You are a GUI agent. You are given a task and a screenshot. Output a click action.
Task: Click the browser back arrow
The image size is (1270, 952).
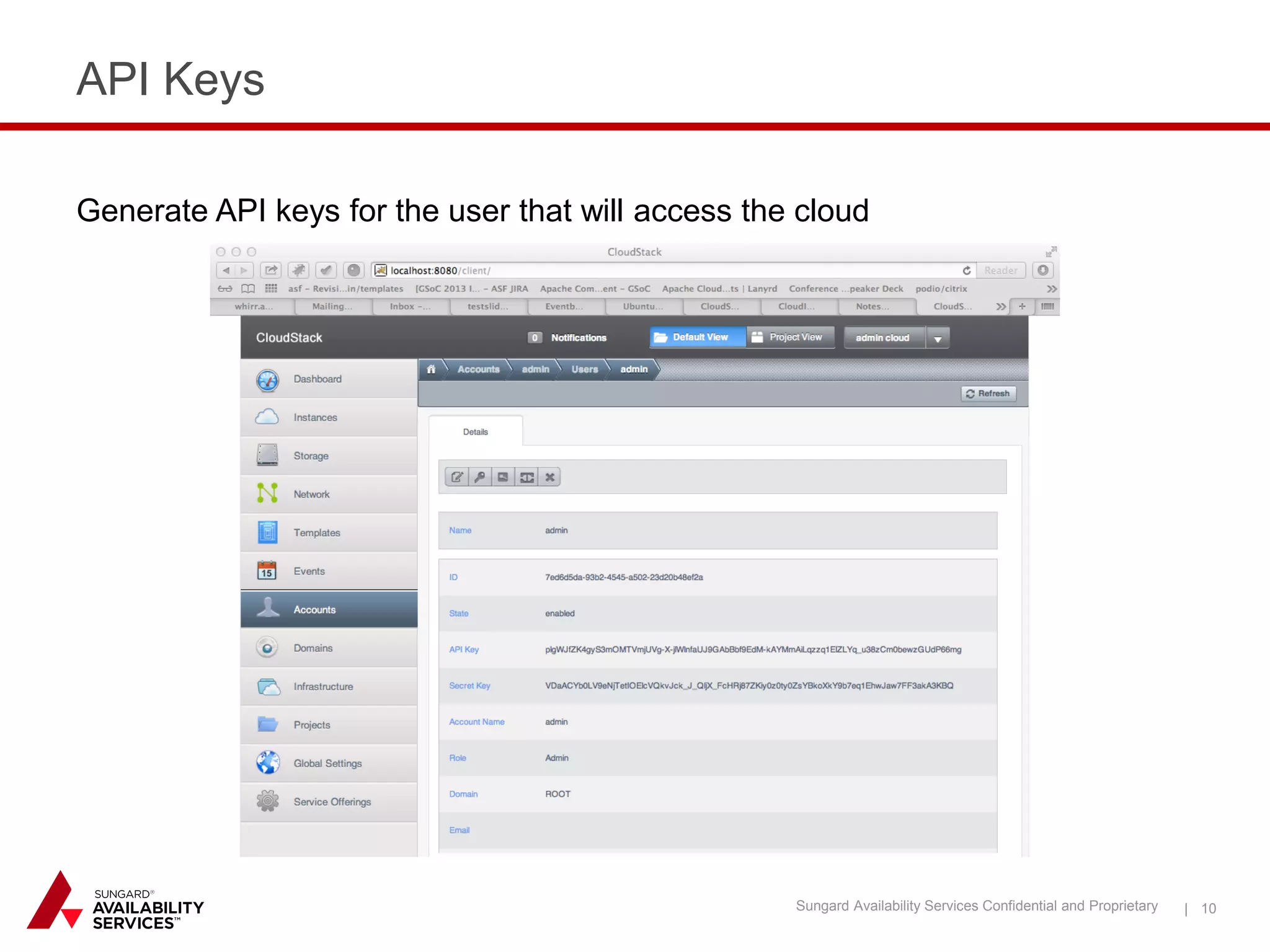point(226,270)
